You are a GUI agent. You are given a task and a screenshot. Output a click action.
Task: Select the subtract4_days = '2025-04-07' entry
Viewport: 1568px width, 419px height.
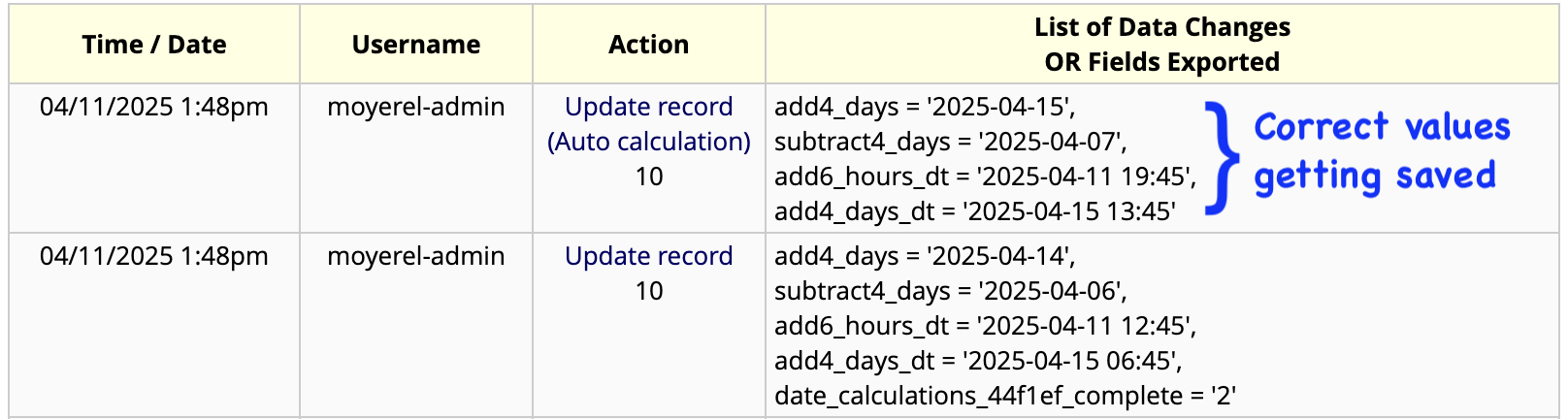951,142
